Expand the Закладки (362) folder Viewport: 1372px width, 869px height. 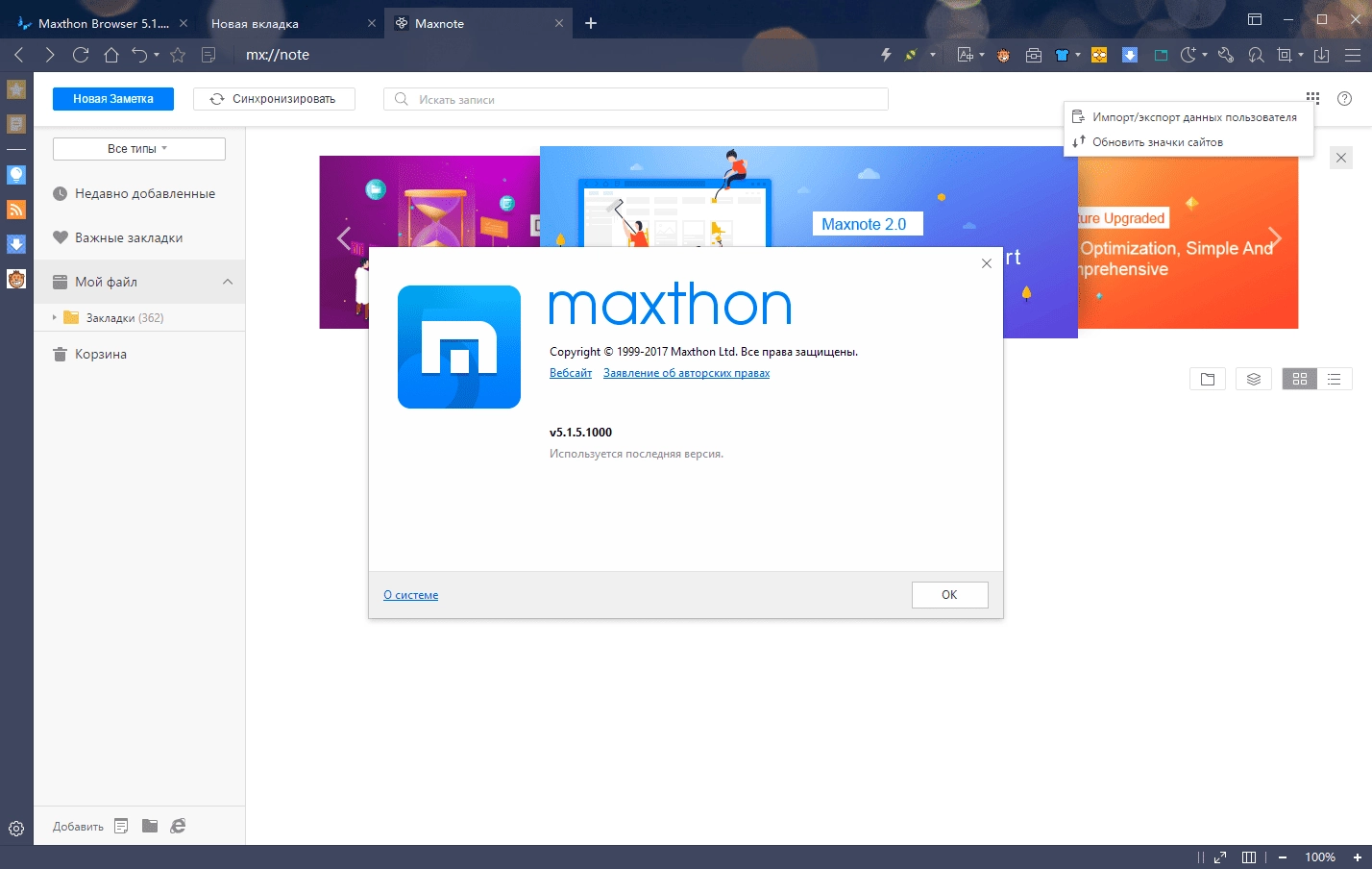(x=55, y=317)
